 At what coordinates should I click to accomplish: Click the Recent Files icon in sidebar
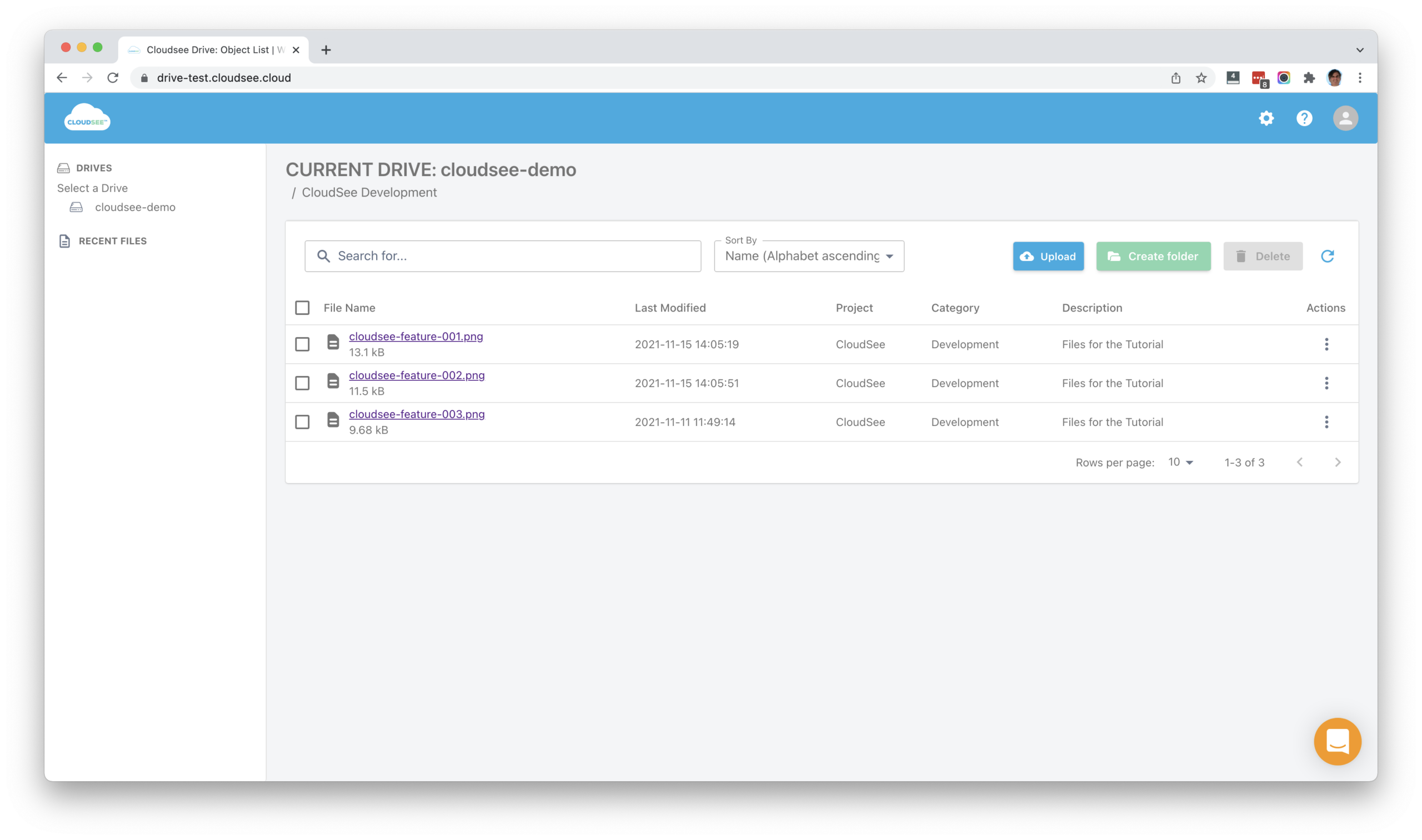pyautogui.click(x=64, y=240)
